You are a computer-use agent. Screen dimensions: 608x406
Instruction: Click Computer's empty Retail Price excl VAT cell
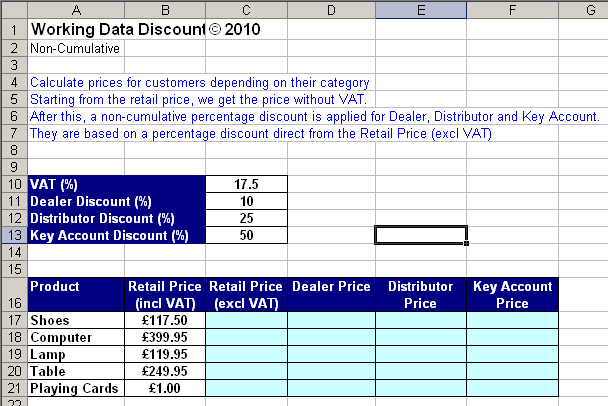(x=247, y=337)
